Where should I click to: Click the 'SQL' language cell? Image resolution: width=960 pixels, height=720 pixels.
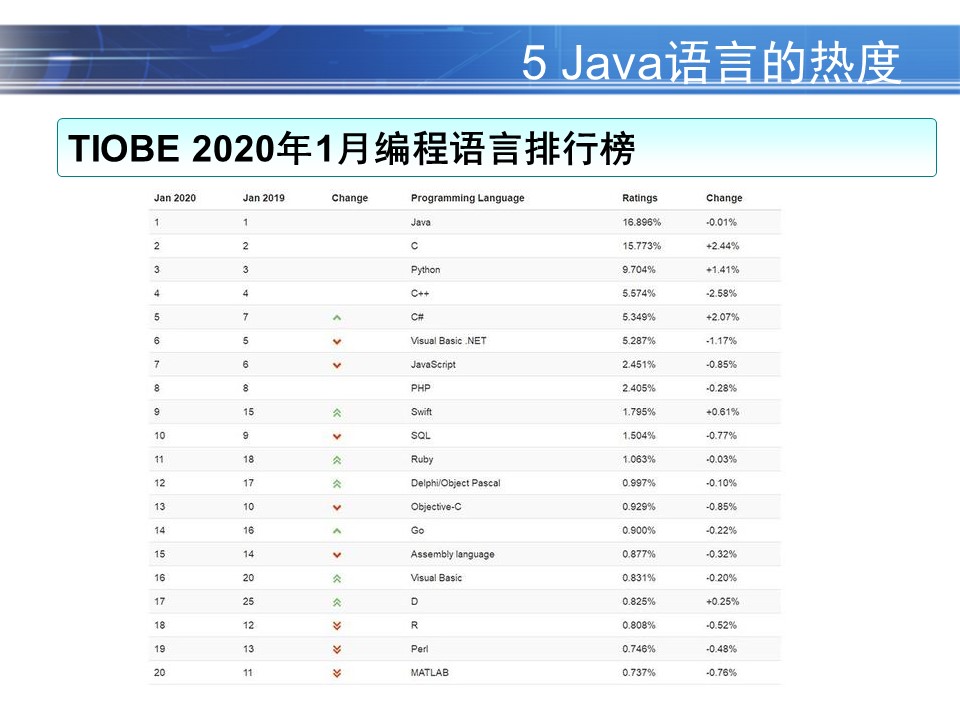[421, 435]
